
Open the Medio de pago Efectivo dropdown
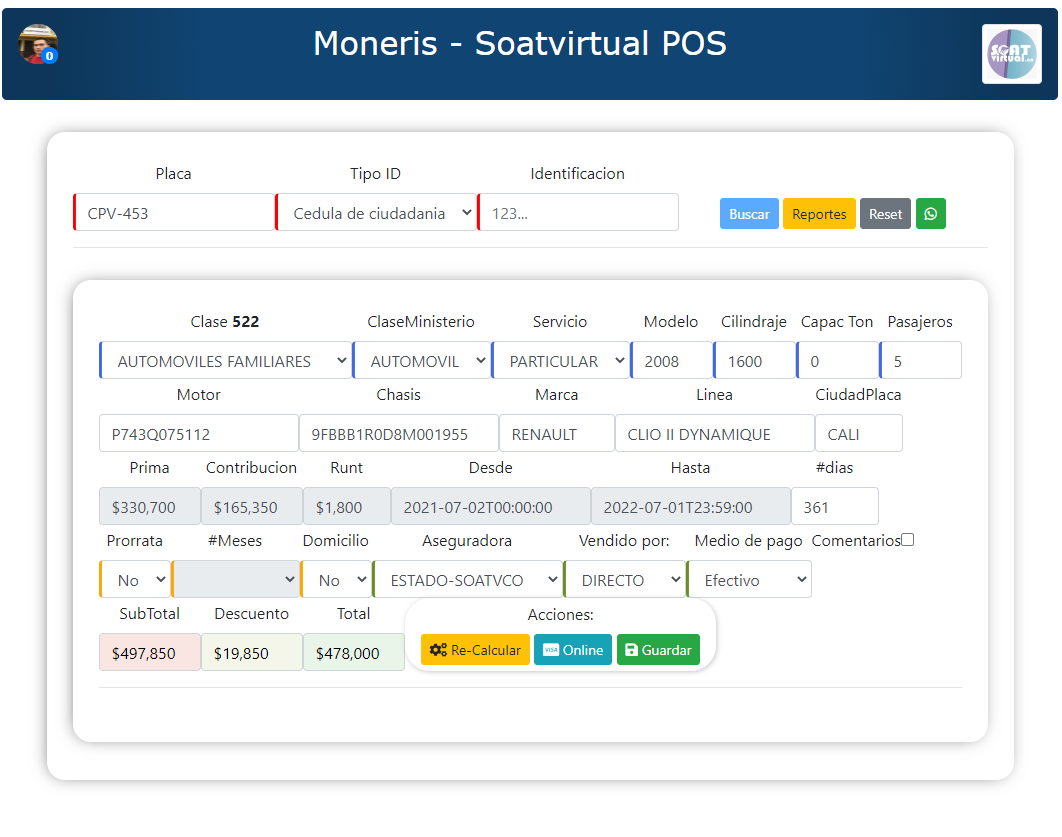[x=749, y=580]
